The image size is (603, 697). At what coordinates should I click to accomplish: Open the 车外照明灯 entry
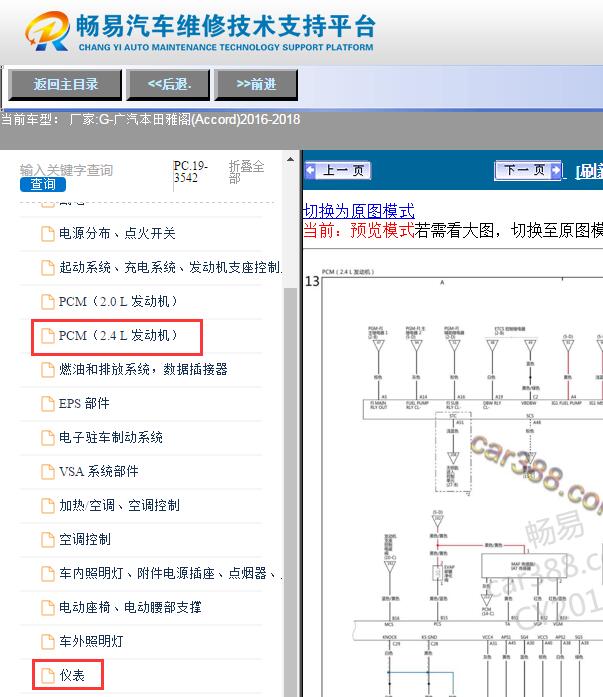click(x=91, y=641)
